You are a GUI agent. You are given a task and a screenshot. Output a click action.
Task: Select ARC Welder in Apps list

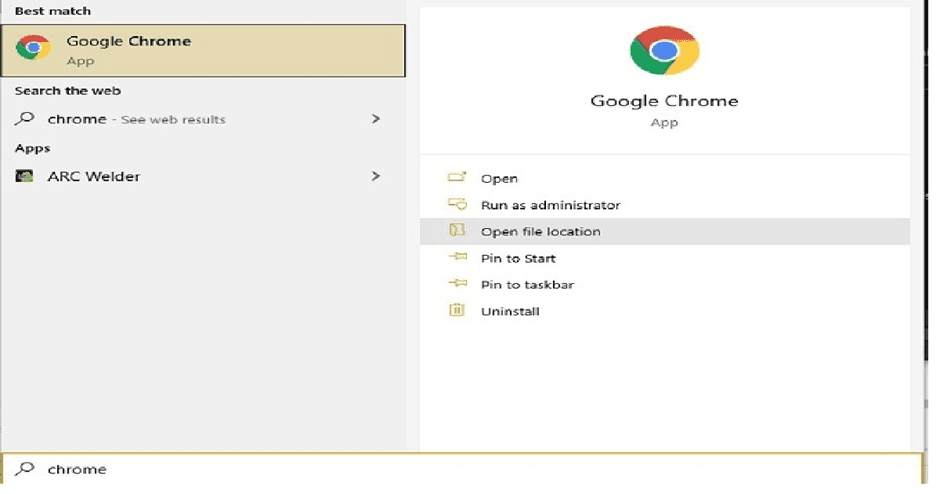coord(203,176)
